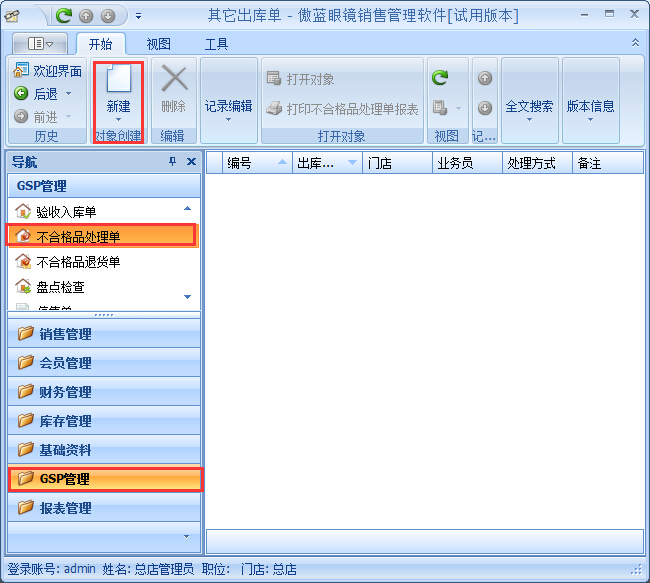Open the panel layout menu button
Screen dimensions: 650x583
(x=40, y=43)
